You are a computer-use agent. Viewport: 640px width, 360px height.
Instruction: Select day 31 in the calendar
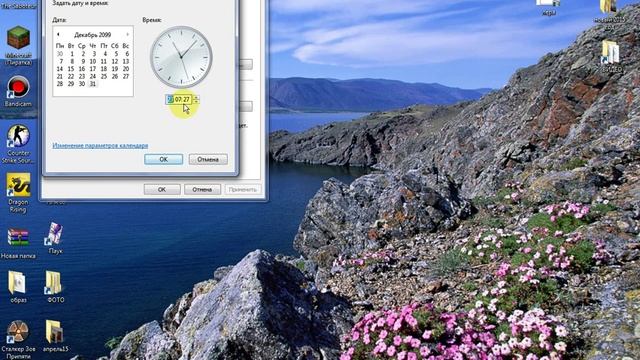coord(93,84)
